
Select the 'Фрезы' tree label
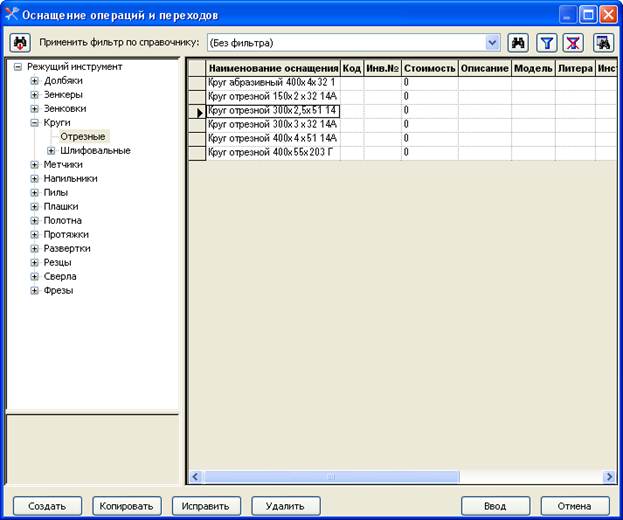58,290
